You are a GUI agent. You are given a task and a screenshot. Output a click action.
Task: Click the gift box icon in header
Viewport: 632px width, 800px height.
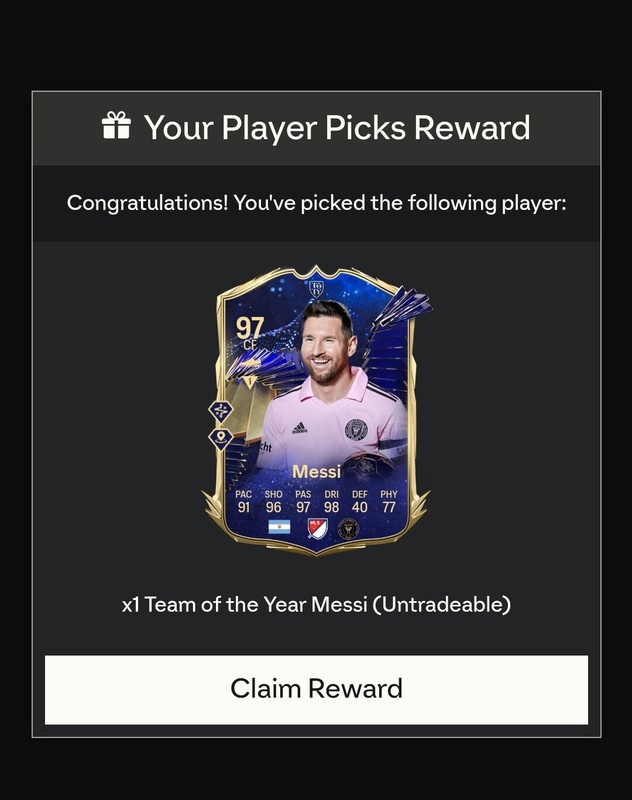click(x=116, y=126)
